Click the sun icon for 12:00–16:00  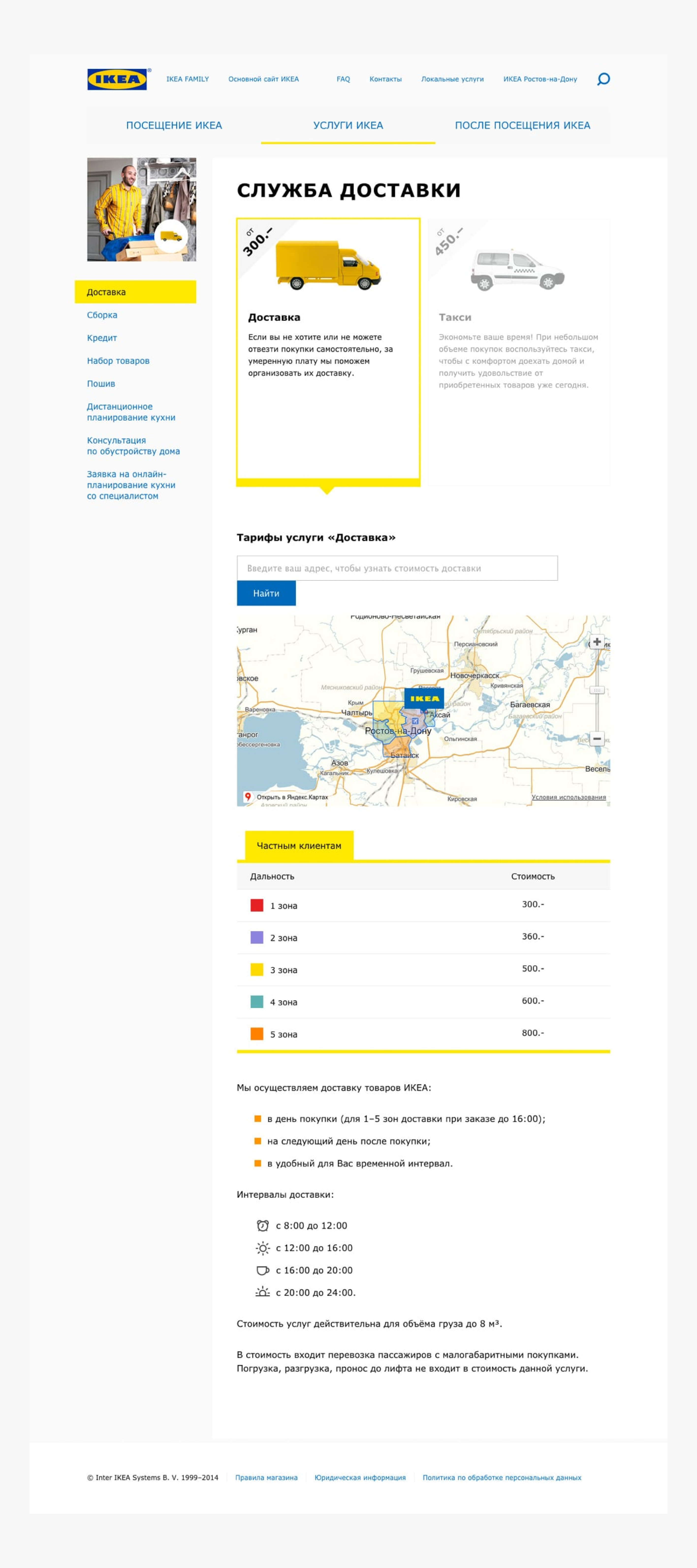[263, 1248]
